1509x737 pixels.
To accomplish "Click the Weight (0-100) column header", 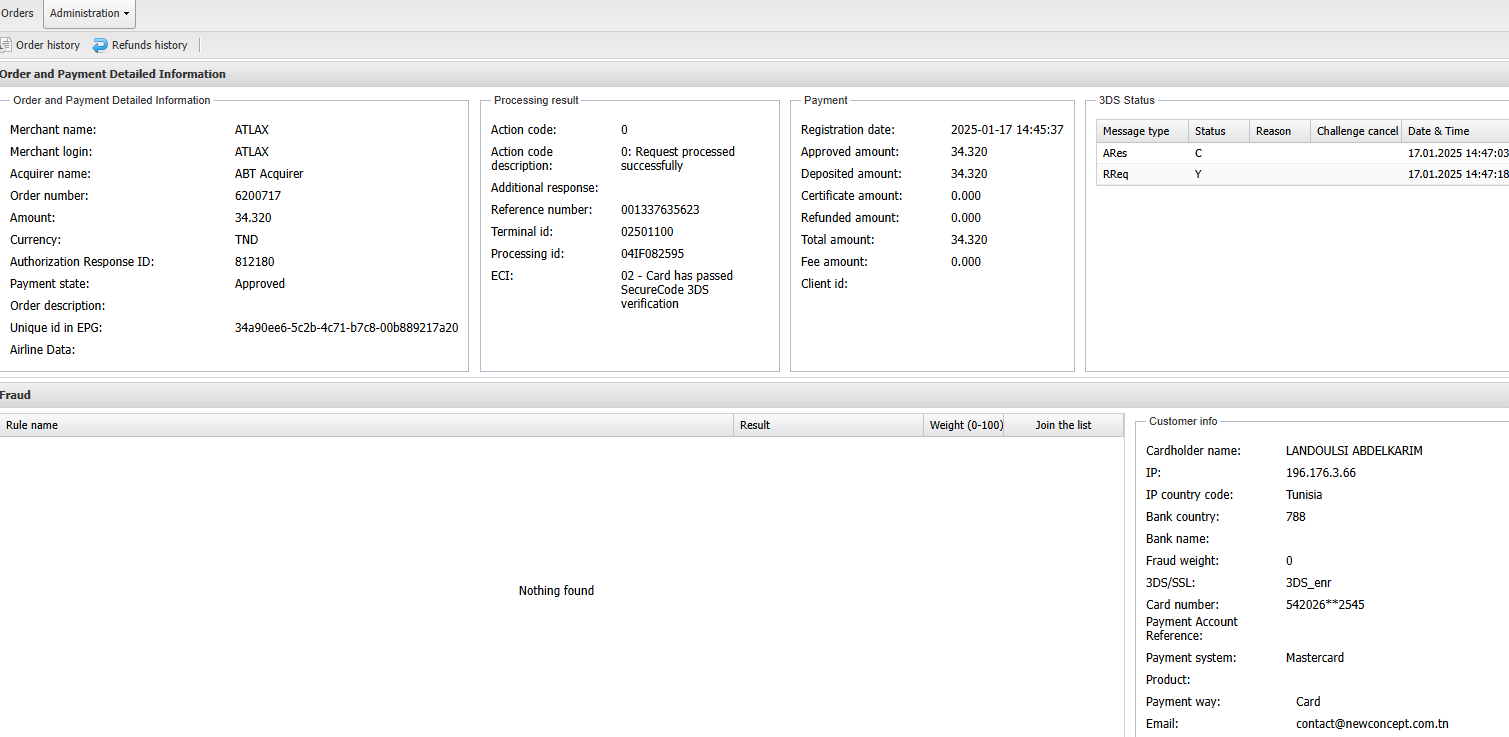I will pyautogui.click(x=965, y=425).
